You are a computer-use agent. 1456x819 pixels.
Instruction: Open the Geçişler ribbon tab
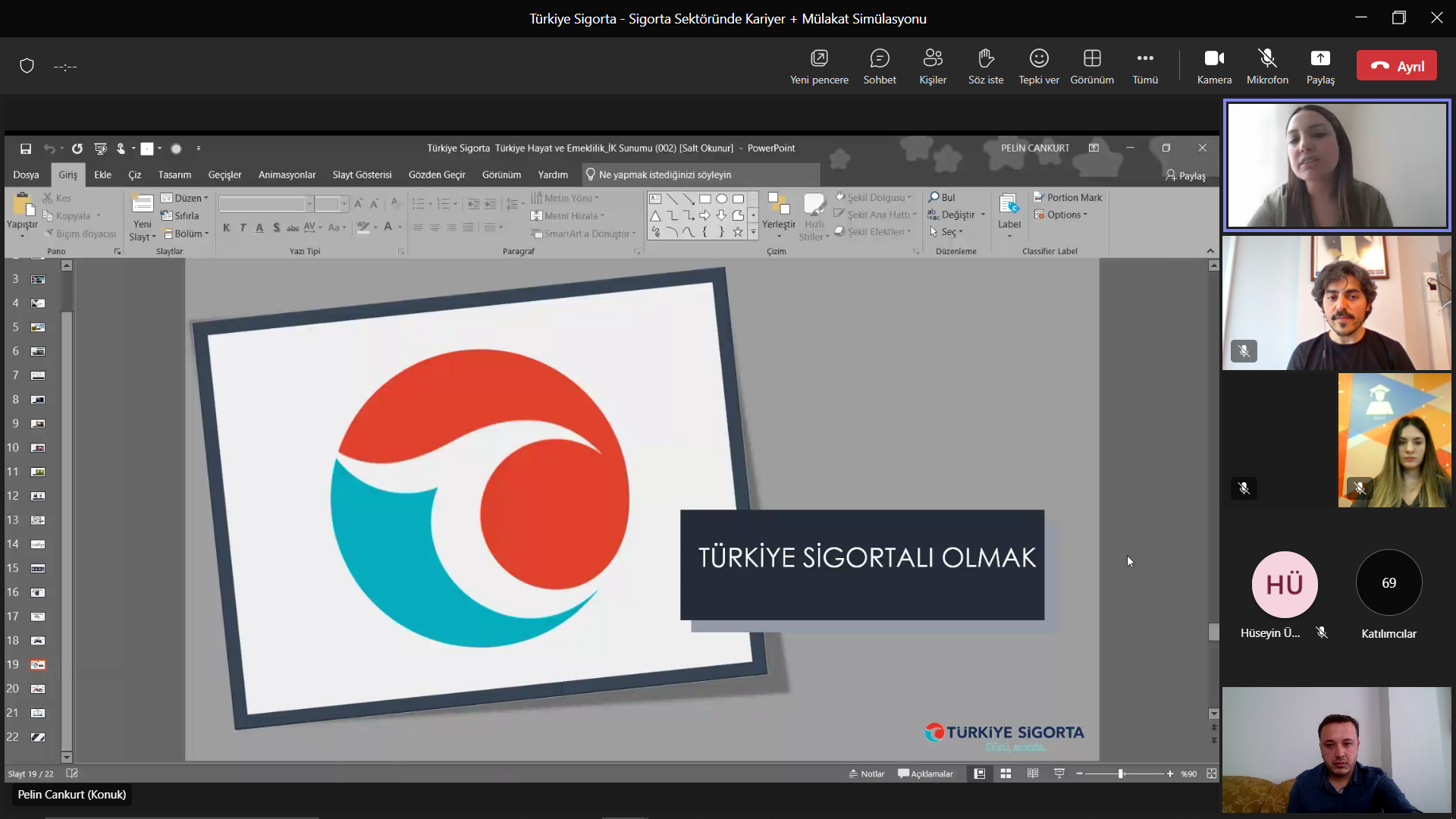coord(224,174)
